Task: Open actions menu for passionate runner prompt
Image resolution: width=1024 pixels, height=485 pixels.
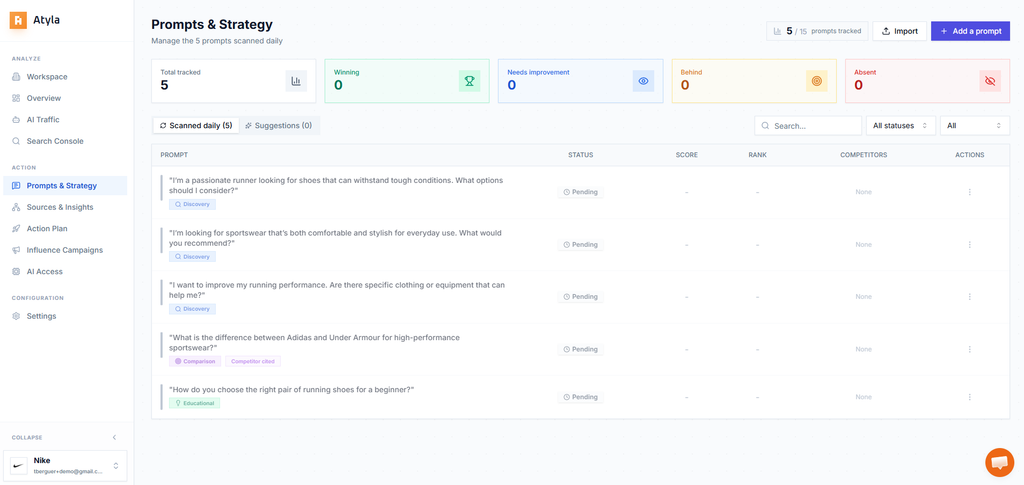Action: coord(969,192)
